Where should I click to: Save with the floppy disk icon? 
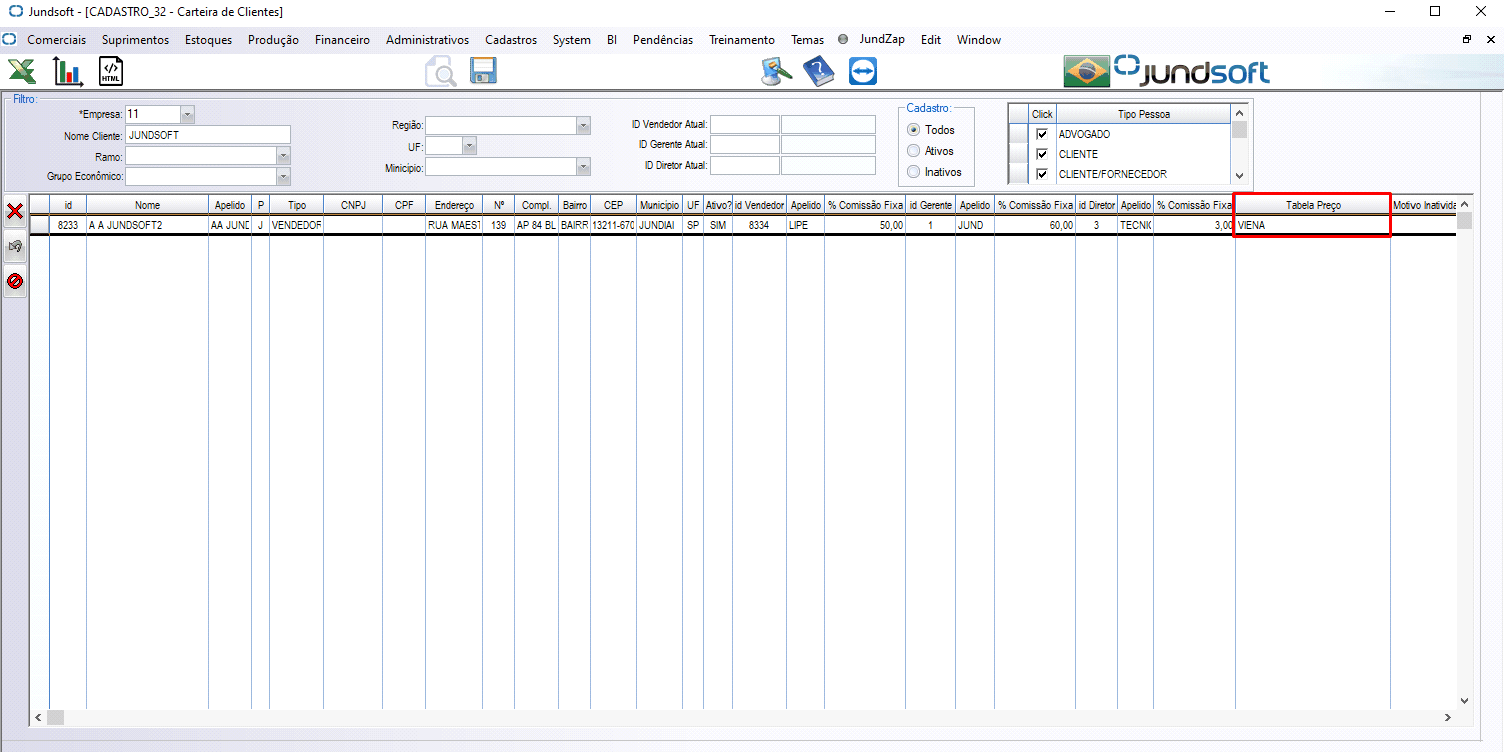484,71
